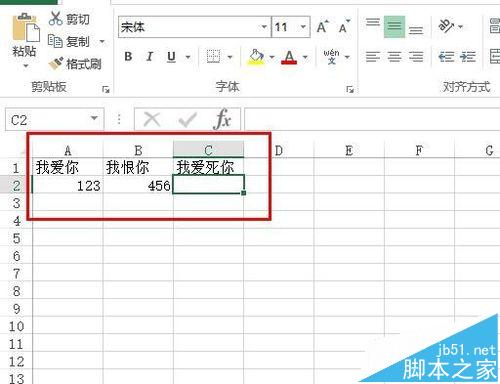This screenshot has height=384, width=500.
Task: Click the Paste clipboard icon
Action: point(26,28)
